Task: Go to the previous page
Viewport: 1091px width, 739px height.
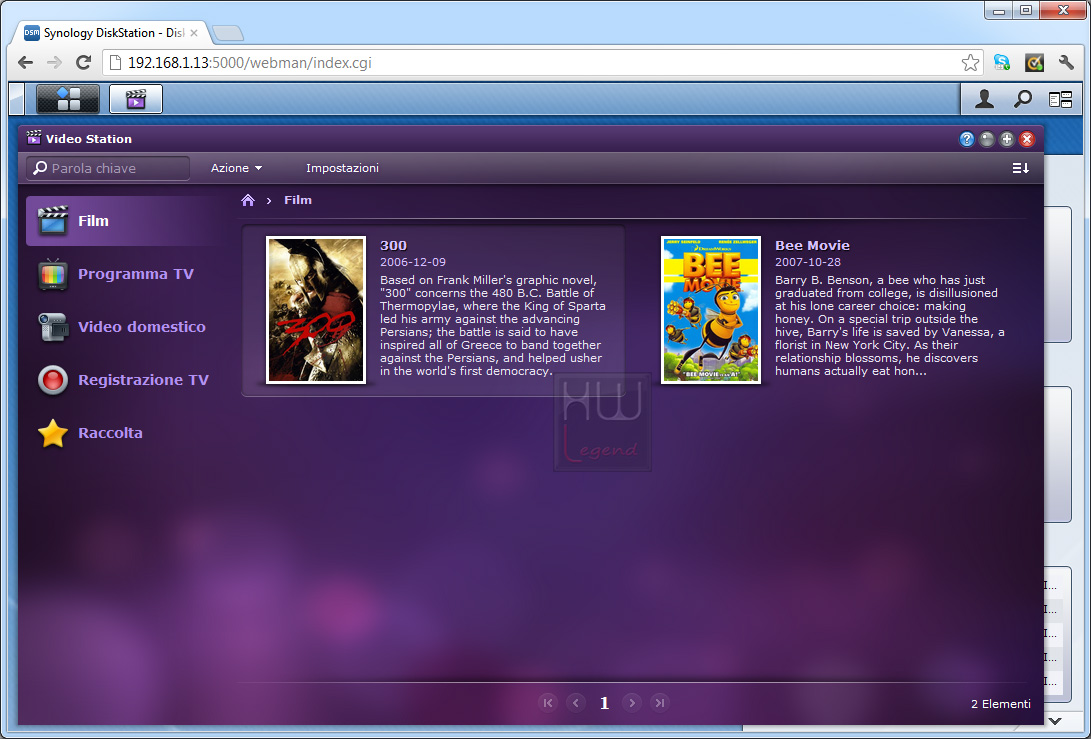Action: click(575, 703)
